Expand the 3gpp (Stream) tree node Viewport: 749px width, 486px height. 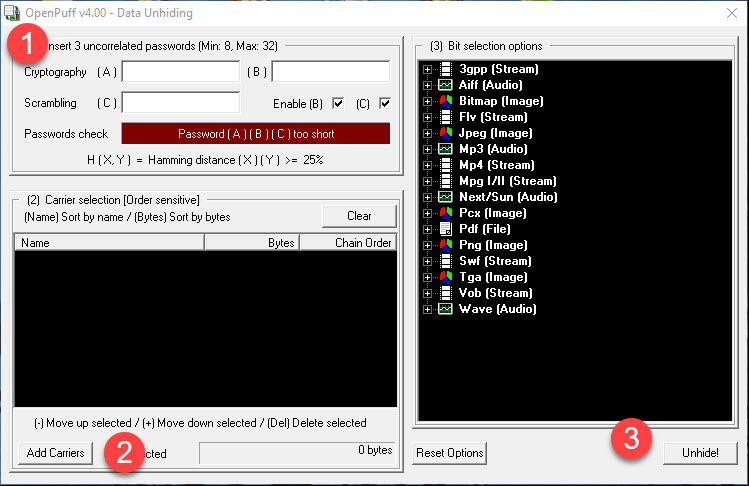428,70
